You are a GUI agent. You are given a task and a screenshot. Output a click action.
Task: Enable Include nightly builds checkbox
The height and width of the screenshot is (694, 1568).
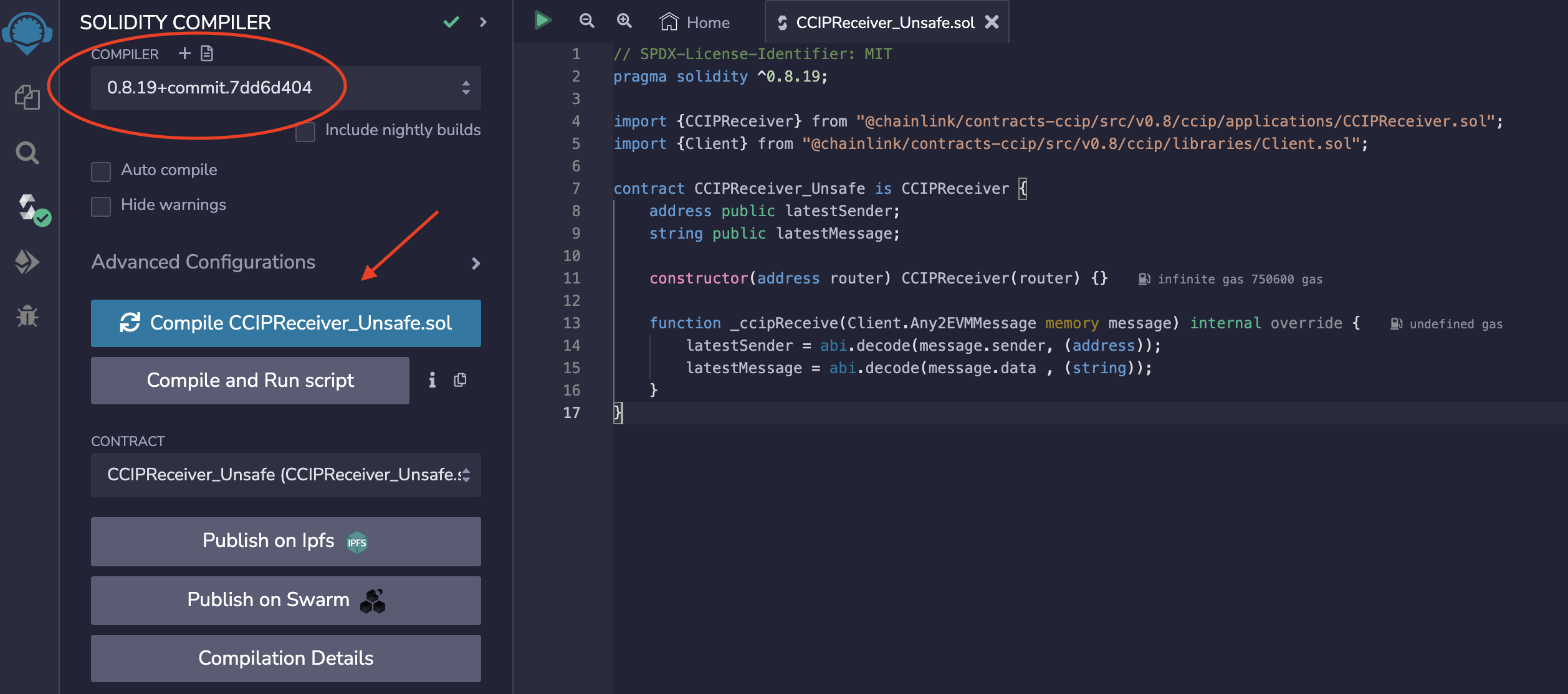click(x=305, y=132)
